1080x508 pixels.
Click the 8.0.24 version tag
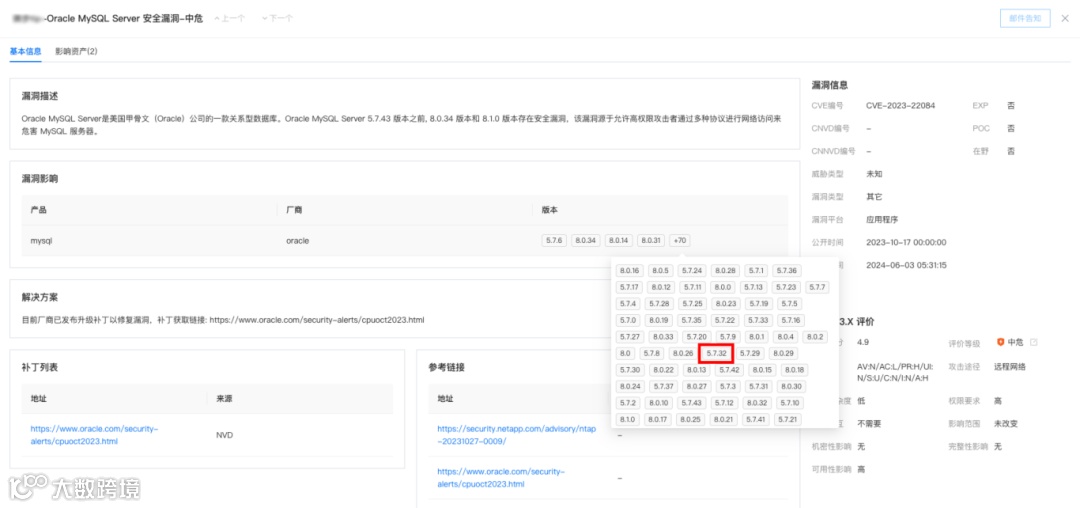[630, 386]
